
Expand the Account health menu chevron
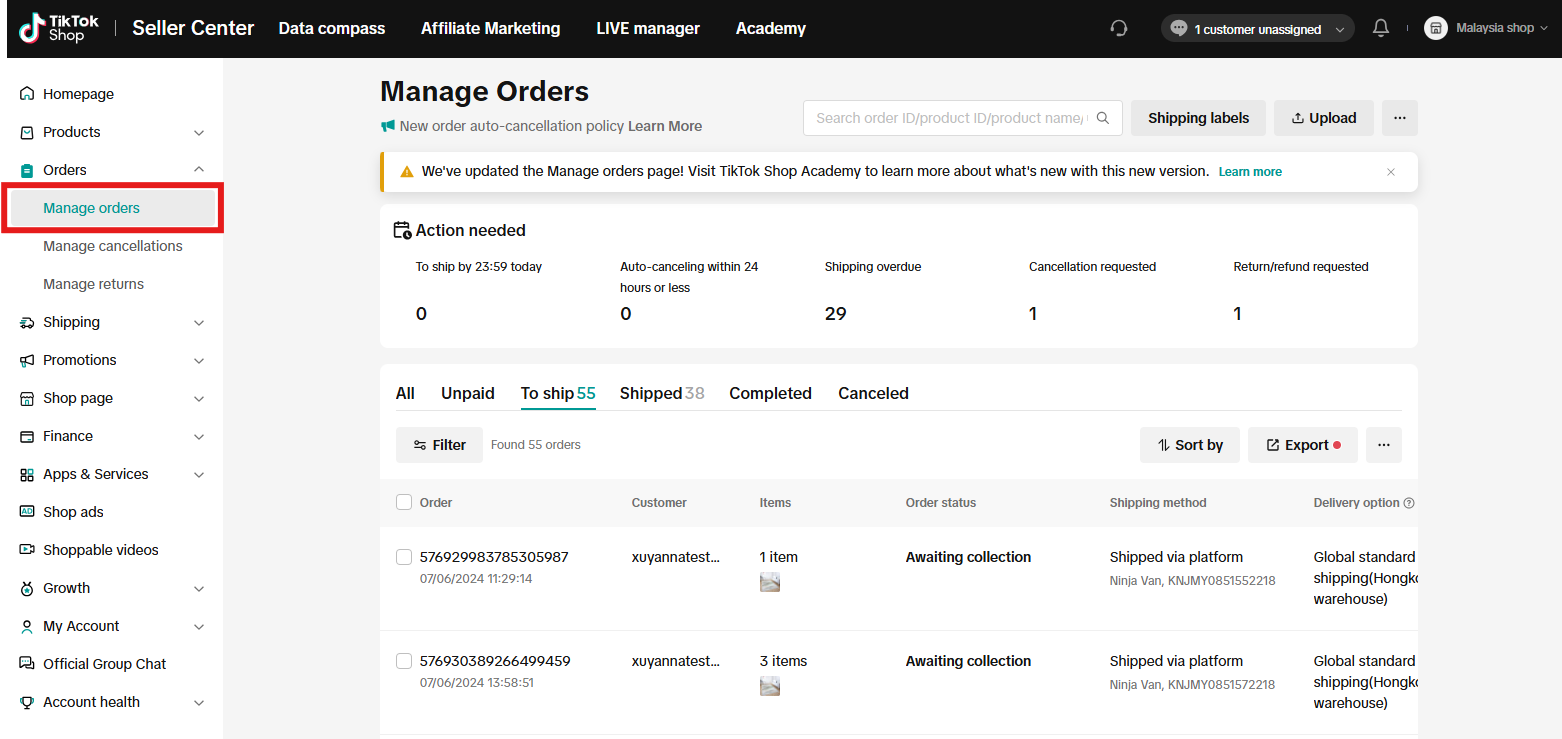[x=199, y=703]
